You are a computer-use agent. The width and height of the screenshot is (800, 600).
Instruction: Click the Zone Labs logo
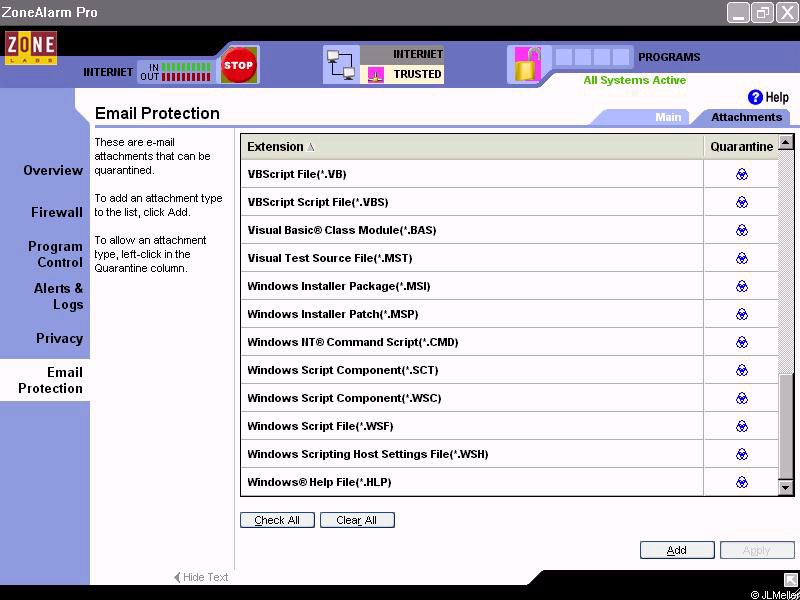pos(31,48)
